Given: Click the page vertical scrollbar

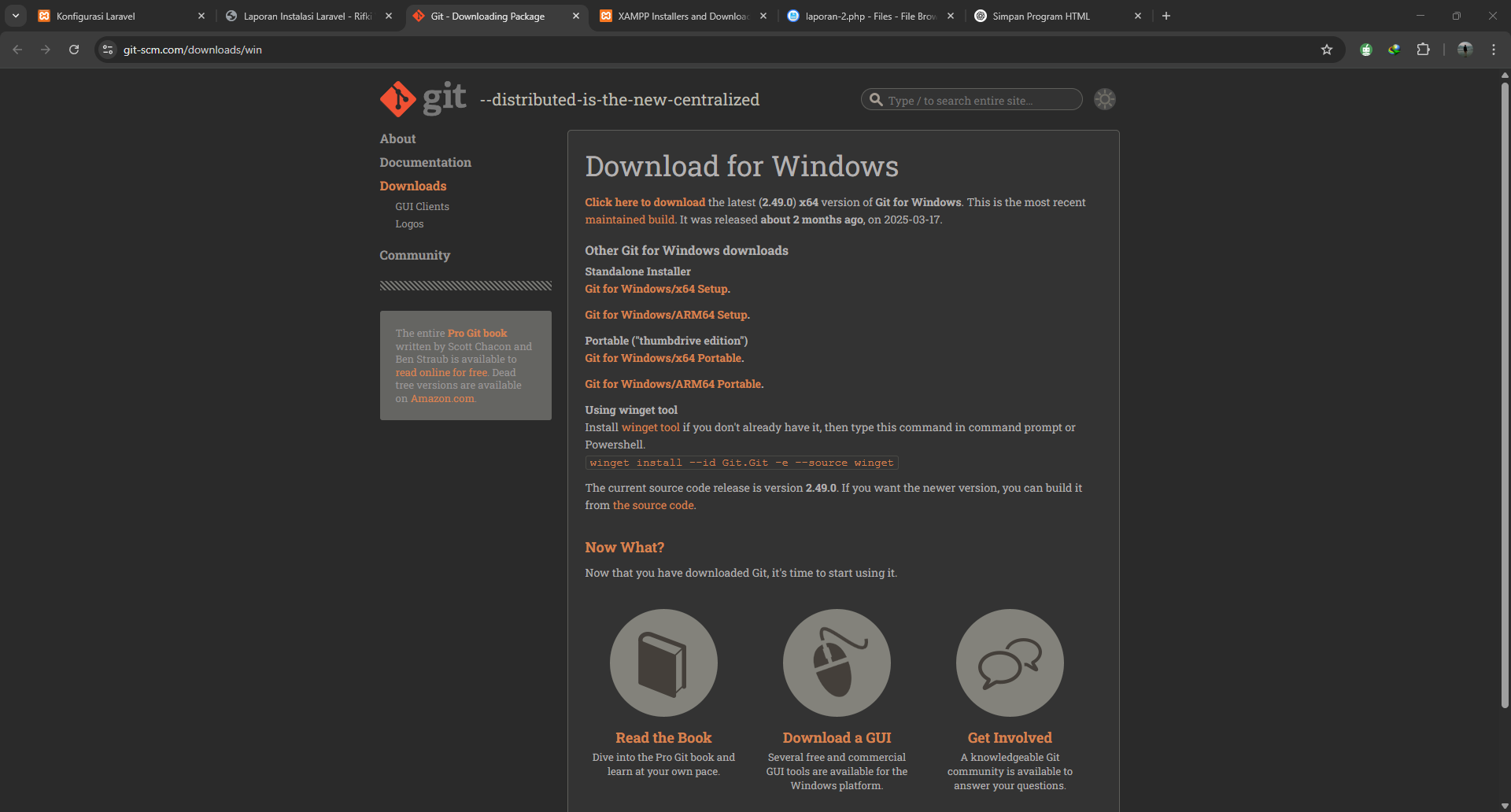Looking at the screenshot, I should [1505, 393].
